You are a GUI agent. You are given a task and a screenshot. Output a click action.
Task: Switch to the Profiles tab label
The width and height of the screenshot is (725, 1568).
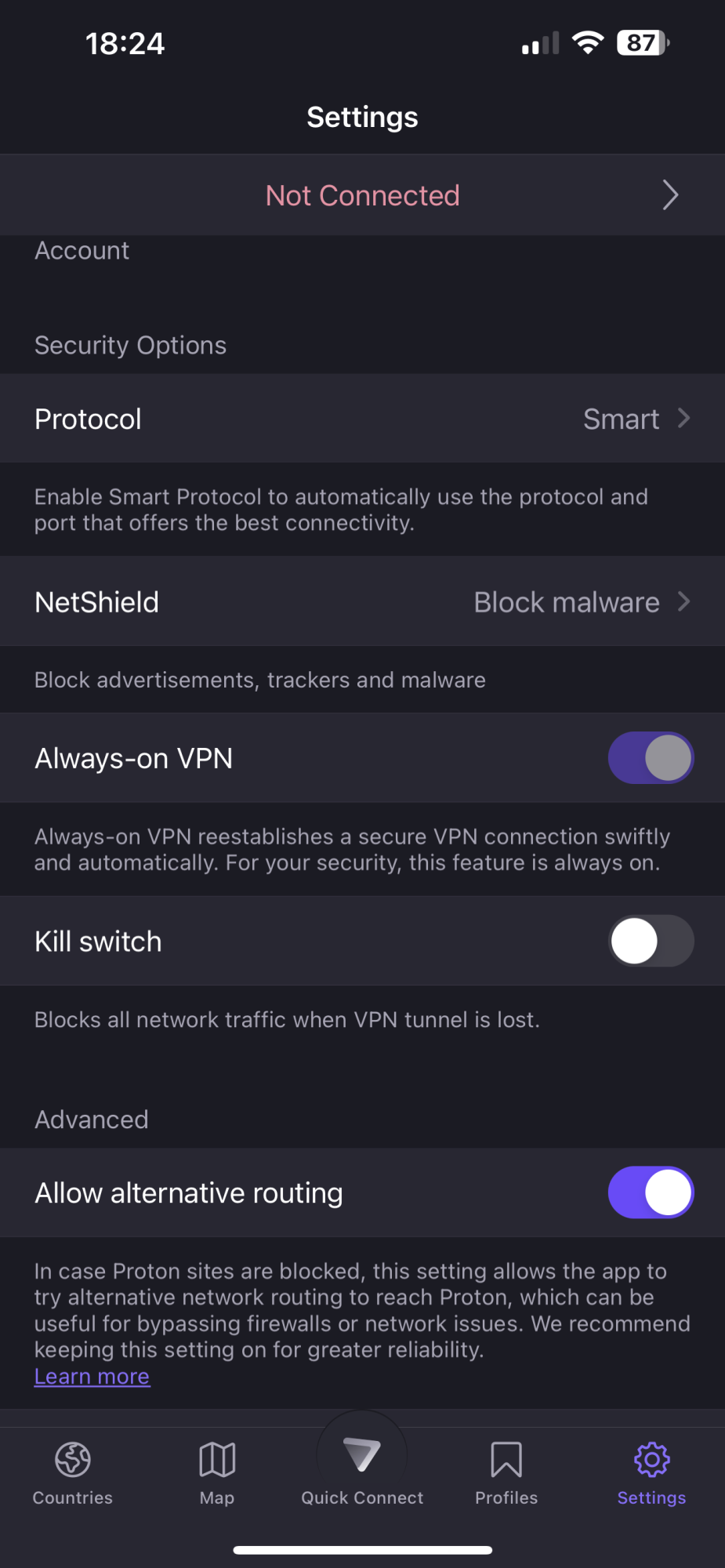coord(506,1497)
